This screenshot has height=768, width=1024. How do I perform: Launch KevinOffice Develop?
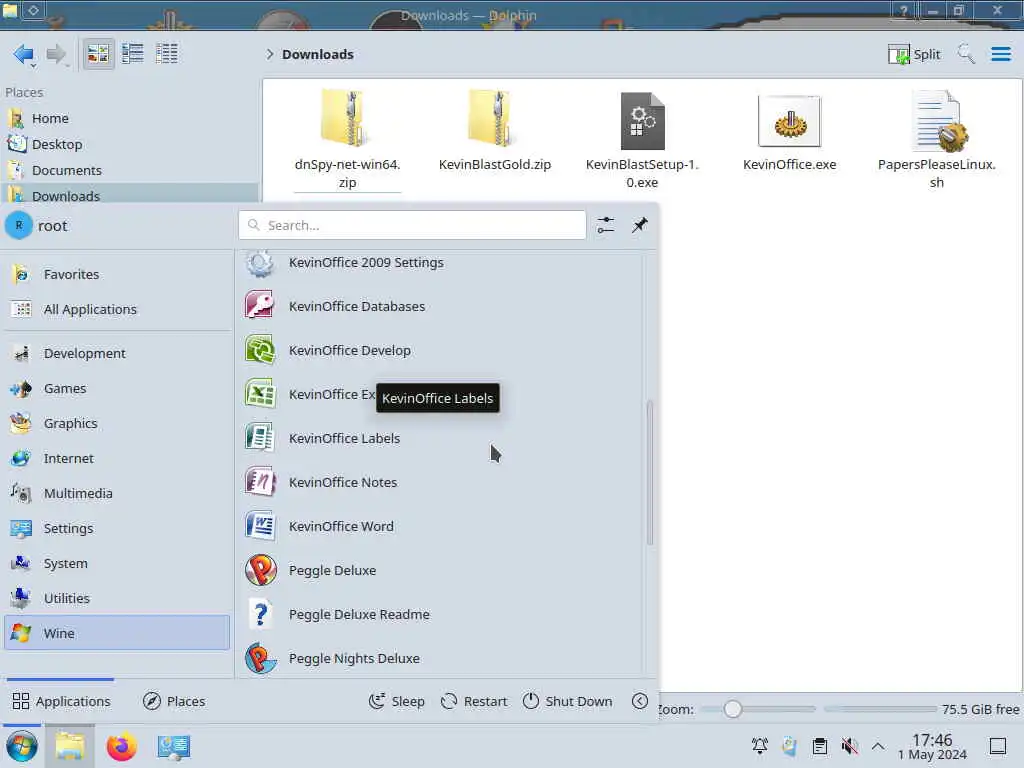click(x=440, y=351)
